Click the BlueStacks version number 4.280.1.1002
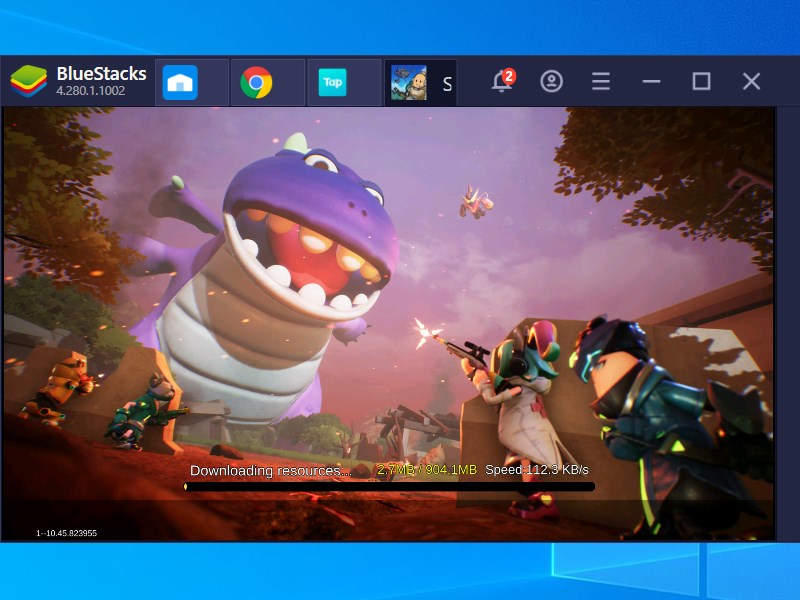The width and height of the screenshot is (800, 600). point(90,91)
